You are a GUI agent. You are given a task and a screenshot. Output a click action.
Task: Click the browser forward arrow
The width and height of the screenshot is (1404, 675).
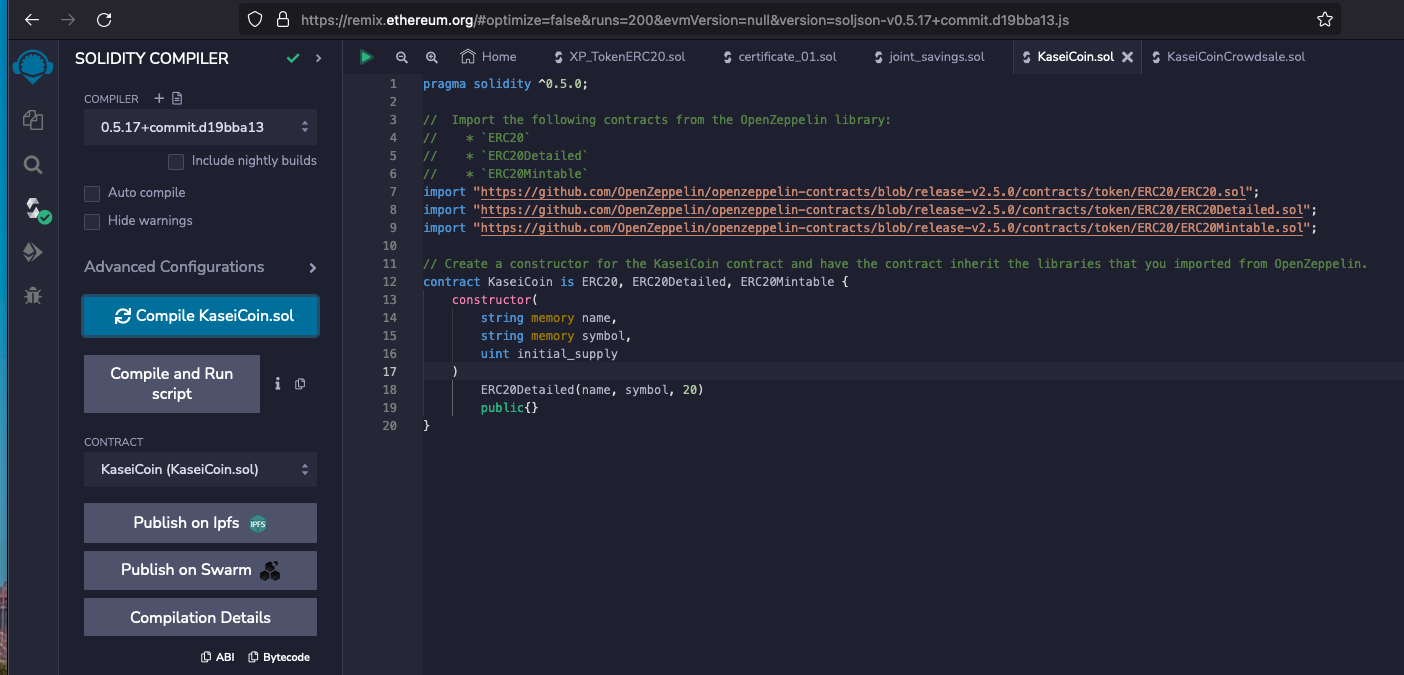point(68,19)
